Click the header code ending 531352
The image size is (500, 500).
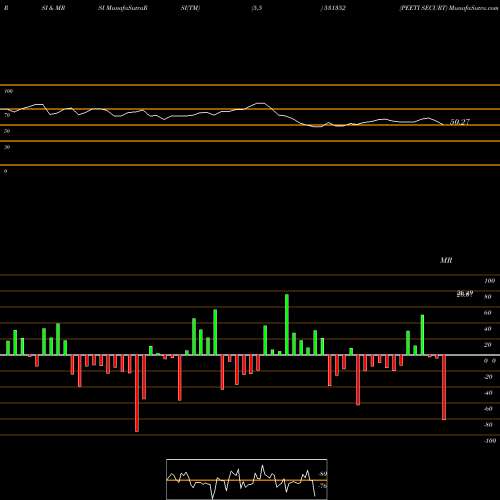pyautogui.click(x=333, y=8)
